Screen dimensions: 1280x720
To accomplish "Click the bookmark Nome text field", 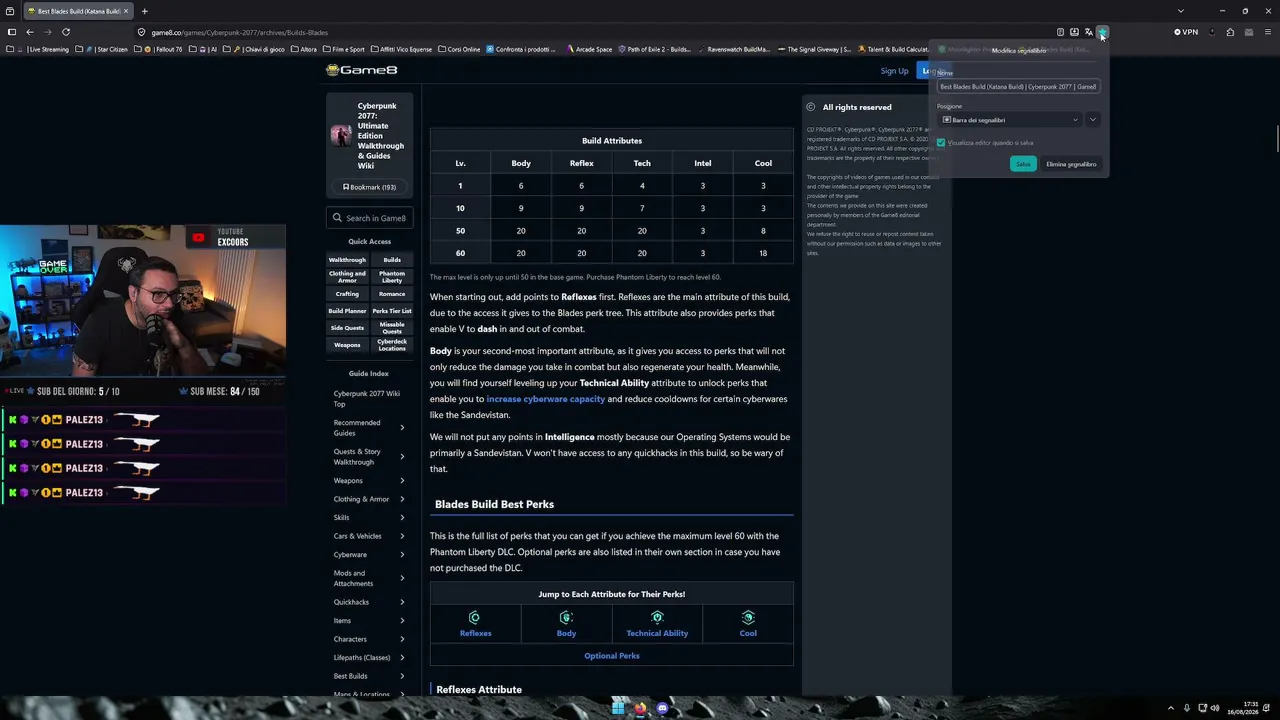I will [1018, 87].
